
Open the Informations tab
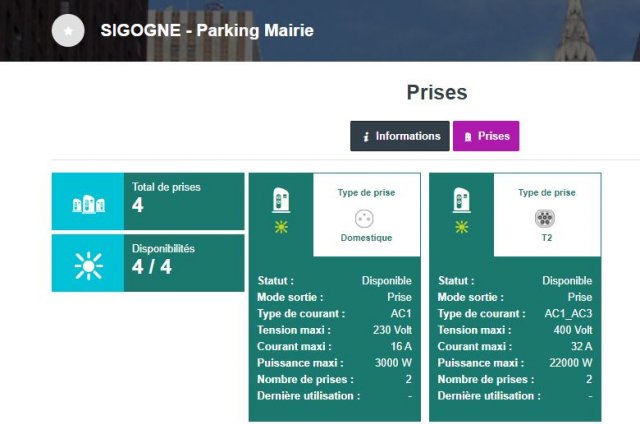click(400, 136)
